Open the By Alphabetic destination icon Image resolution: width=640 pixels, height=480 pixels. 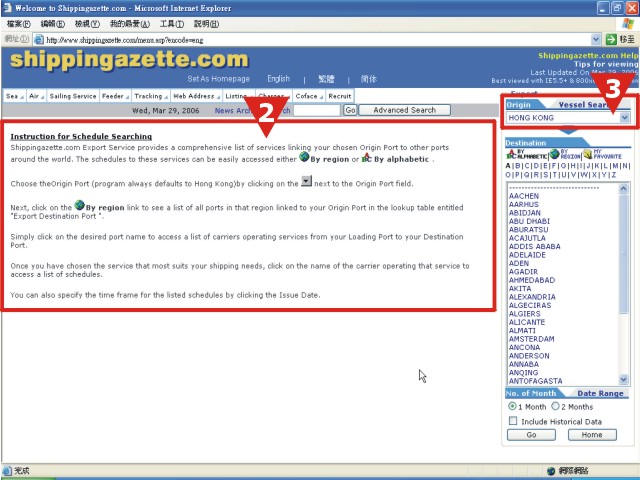click(527, 154)
